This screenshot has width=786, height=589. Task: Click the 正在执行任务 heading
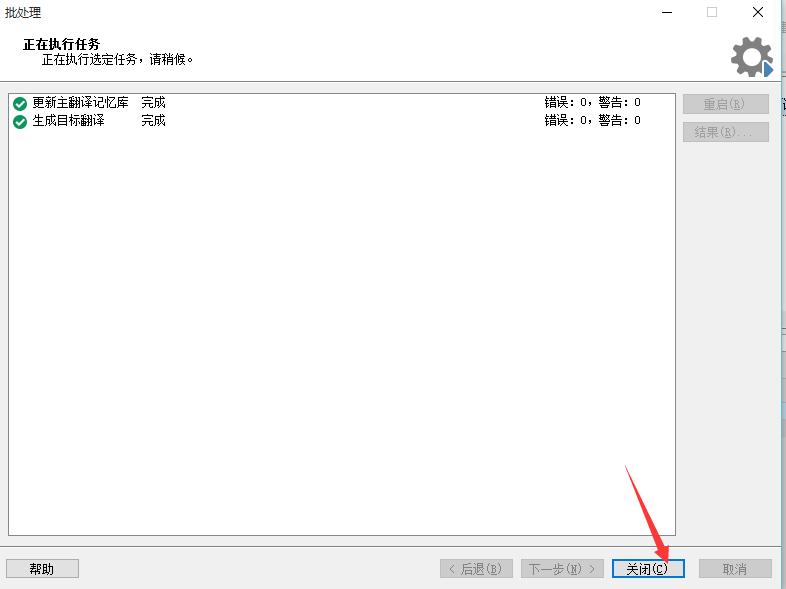tap(61, 44)
